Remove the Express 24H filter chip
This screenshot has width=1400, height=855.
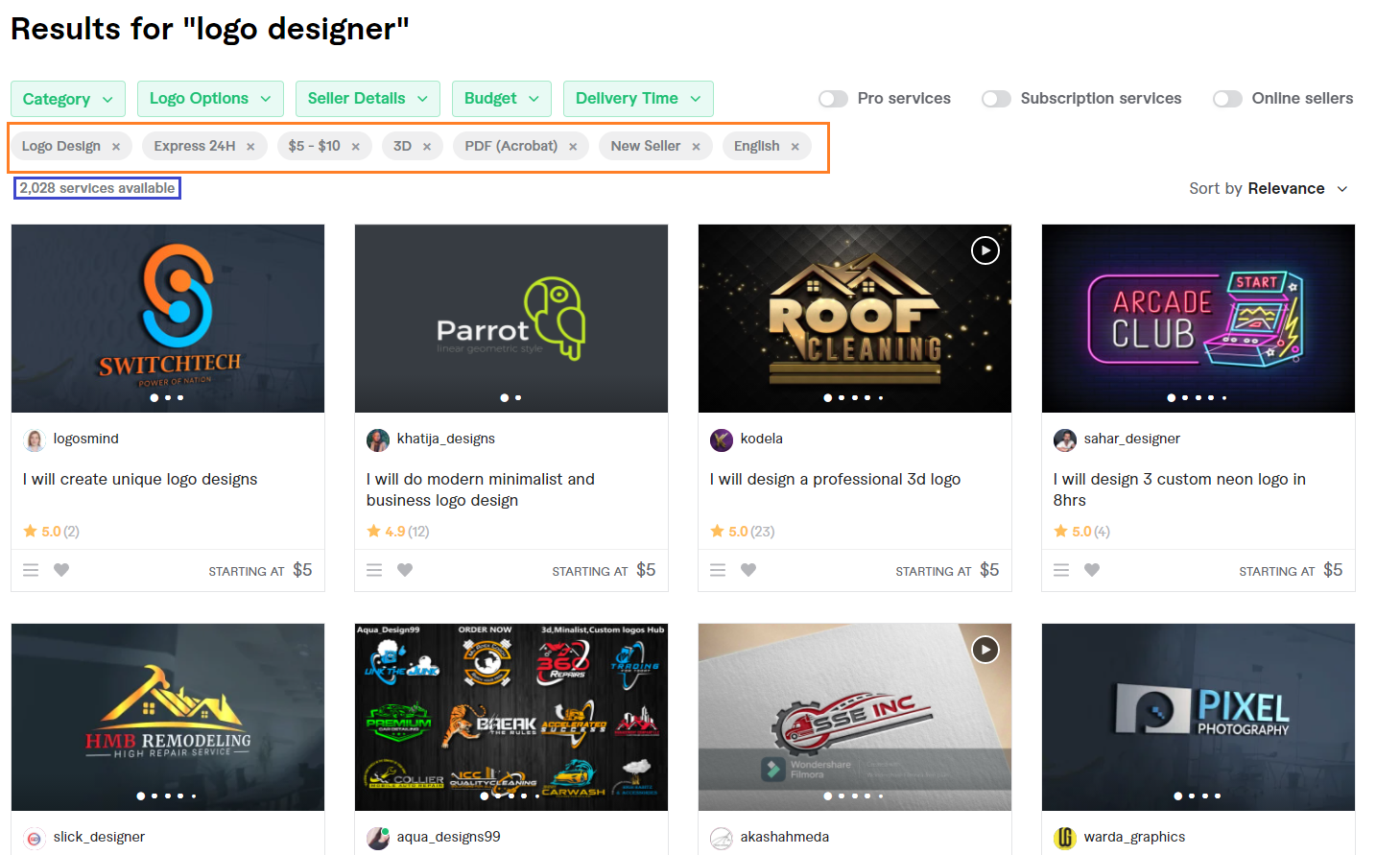click(x=250, y=147)
